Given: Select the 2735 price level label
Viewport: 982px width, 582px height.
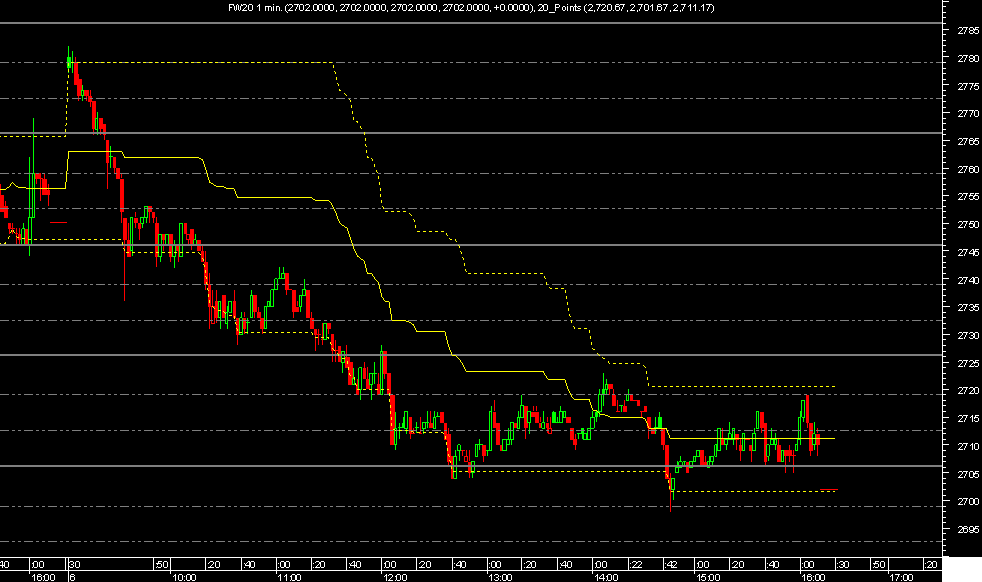Looking at the screenshot, I should (x=968, y=307).
